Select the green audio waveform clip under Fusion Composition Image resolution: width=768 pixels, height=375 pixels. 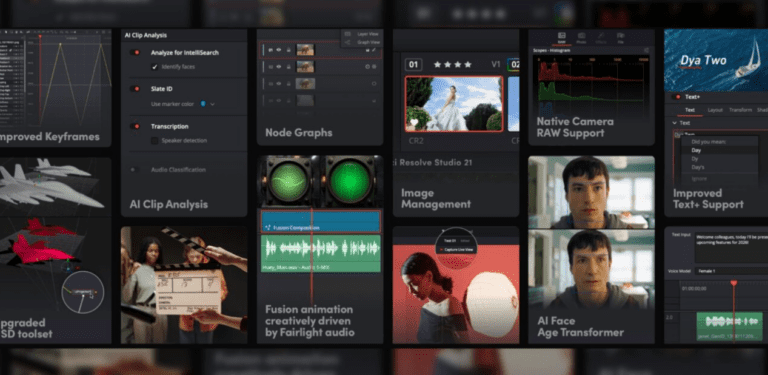pos(320,253)
